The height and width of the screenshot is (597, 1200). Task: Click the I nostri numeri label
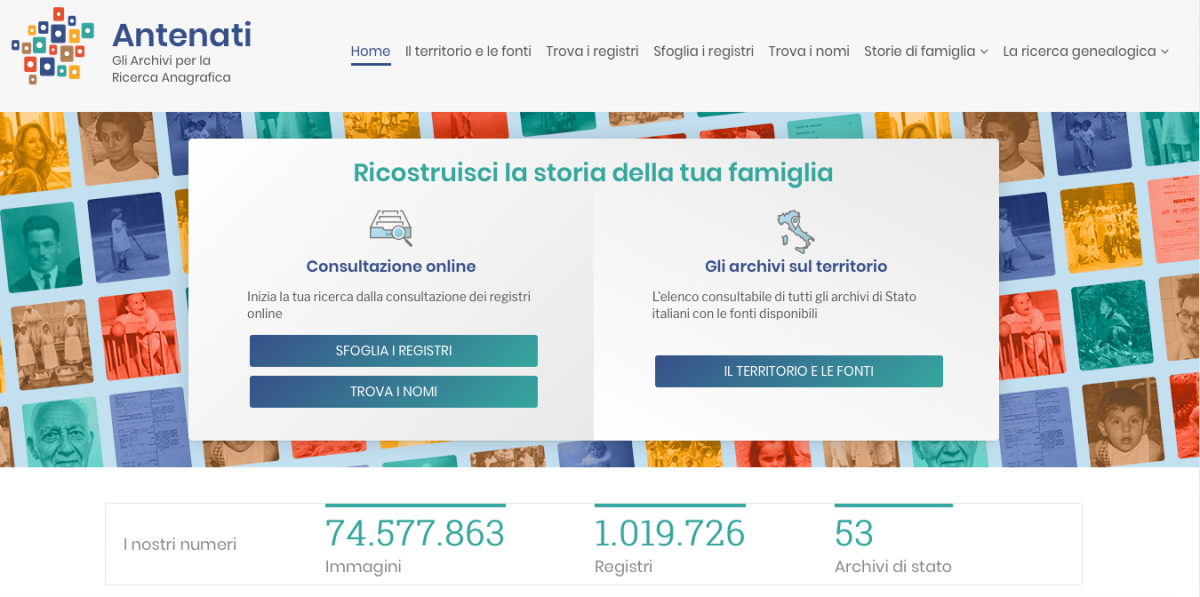180,545
